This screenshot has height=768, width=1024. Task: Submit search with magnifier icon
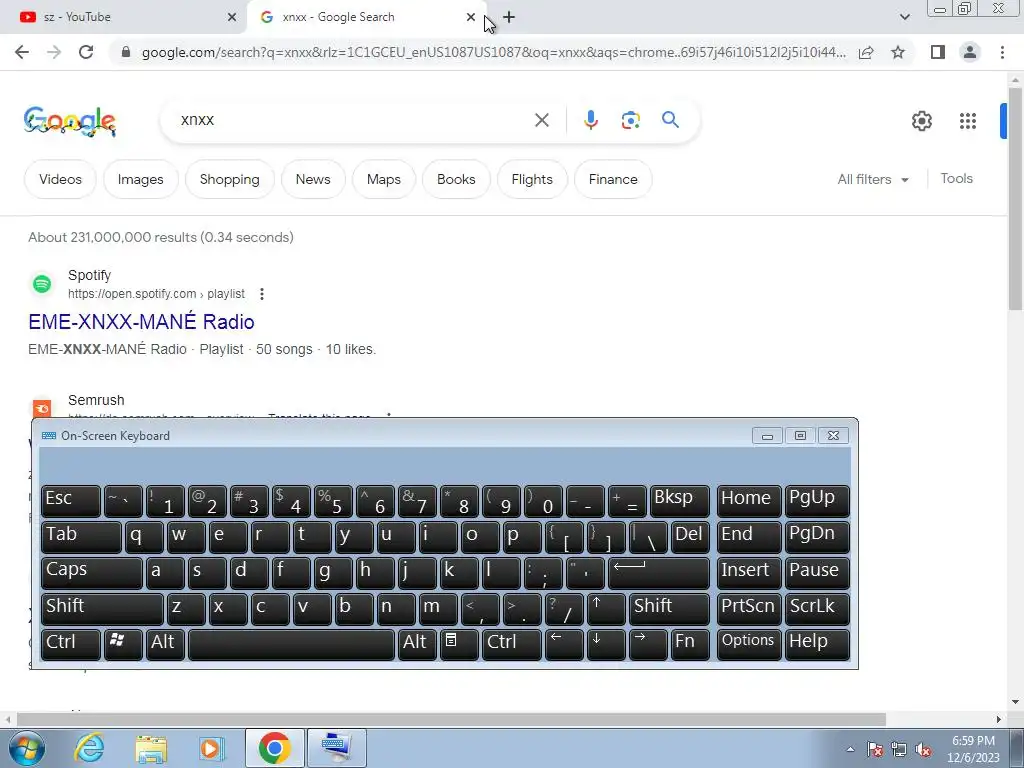coord(670,120)
